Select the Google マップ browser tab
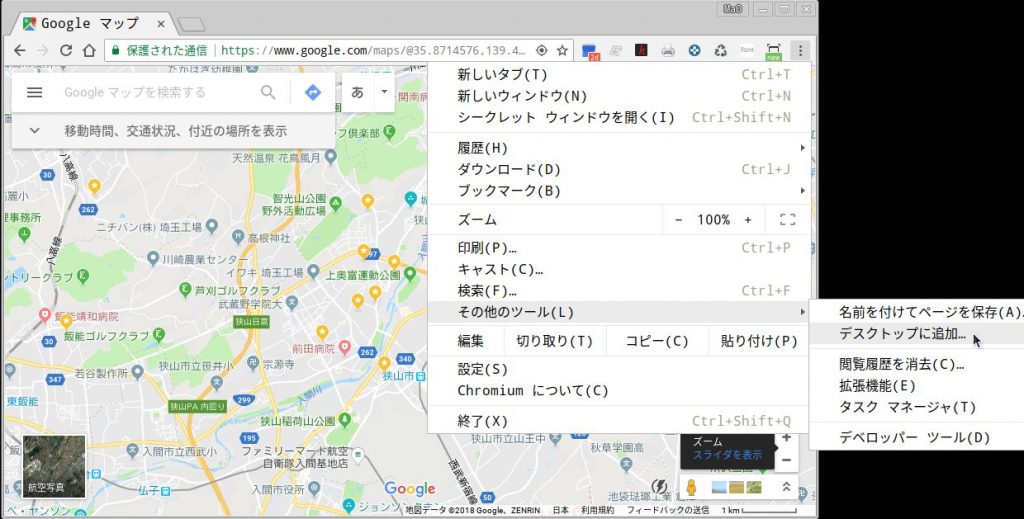The image size is (1024, 519). click(x=95, y=24)
